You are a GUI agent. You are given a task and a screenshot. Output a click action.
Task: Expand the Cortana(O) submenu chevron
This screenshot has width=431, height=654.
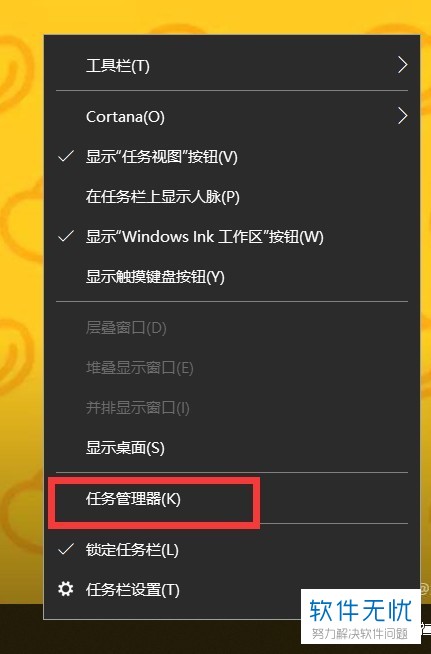[402, 116]
